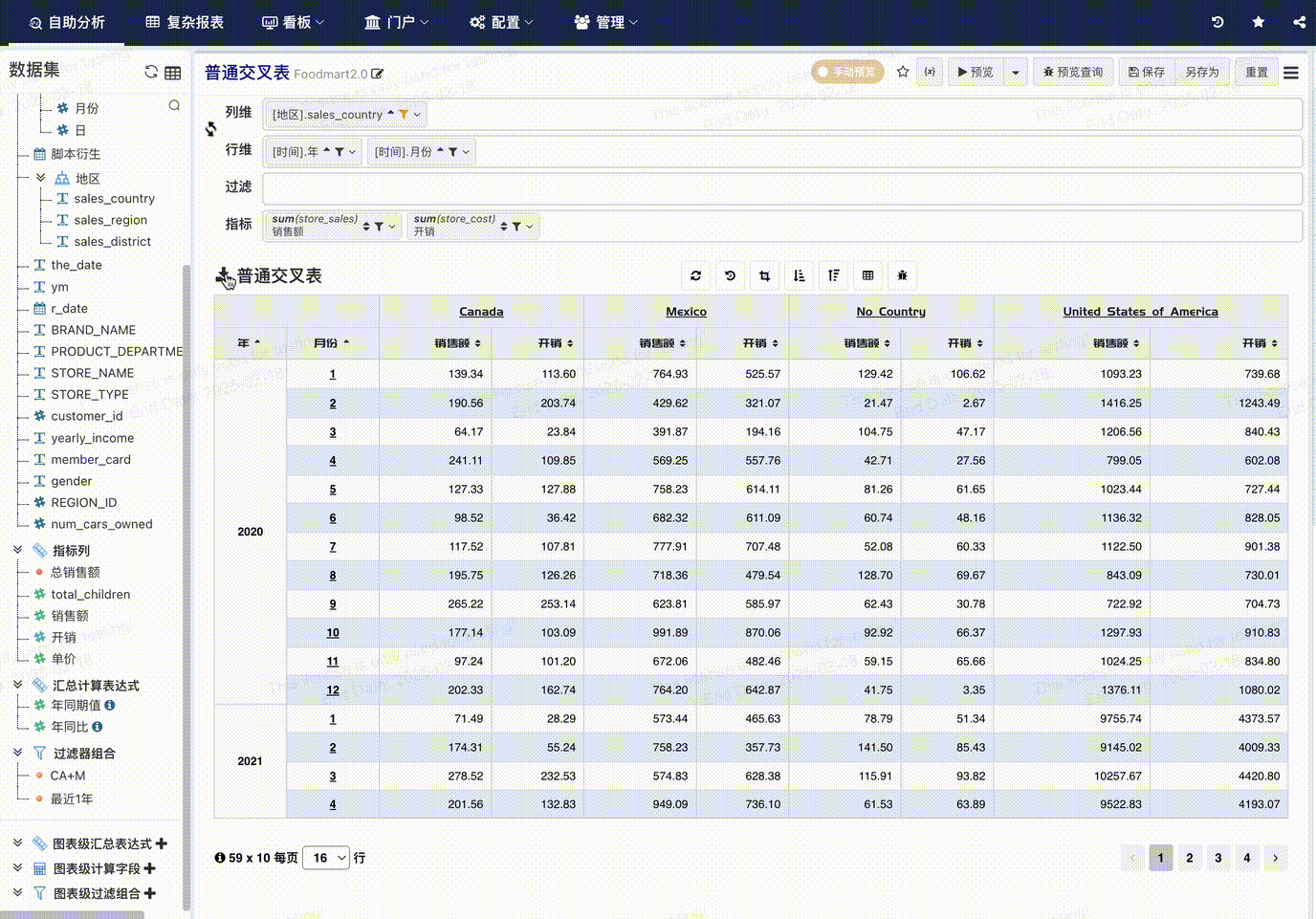Toggle the 手动预览 switch
1316x919 pixels.
pos(847,72)
